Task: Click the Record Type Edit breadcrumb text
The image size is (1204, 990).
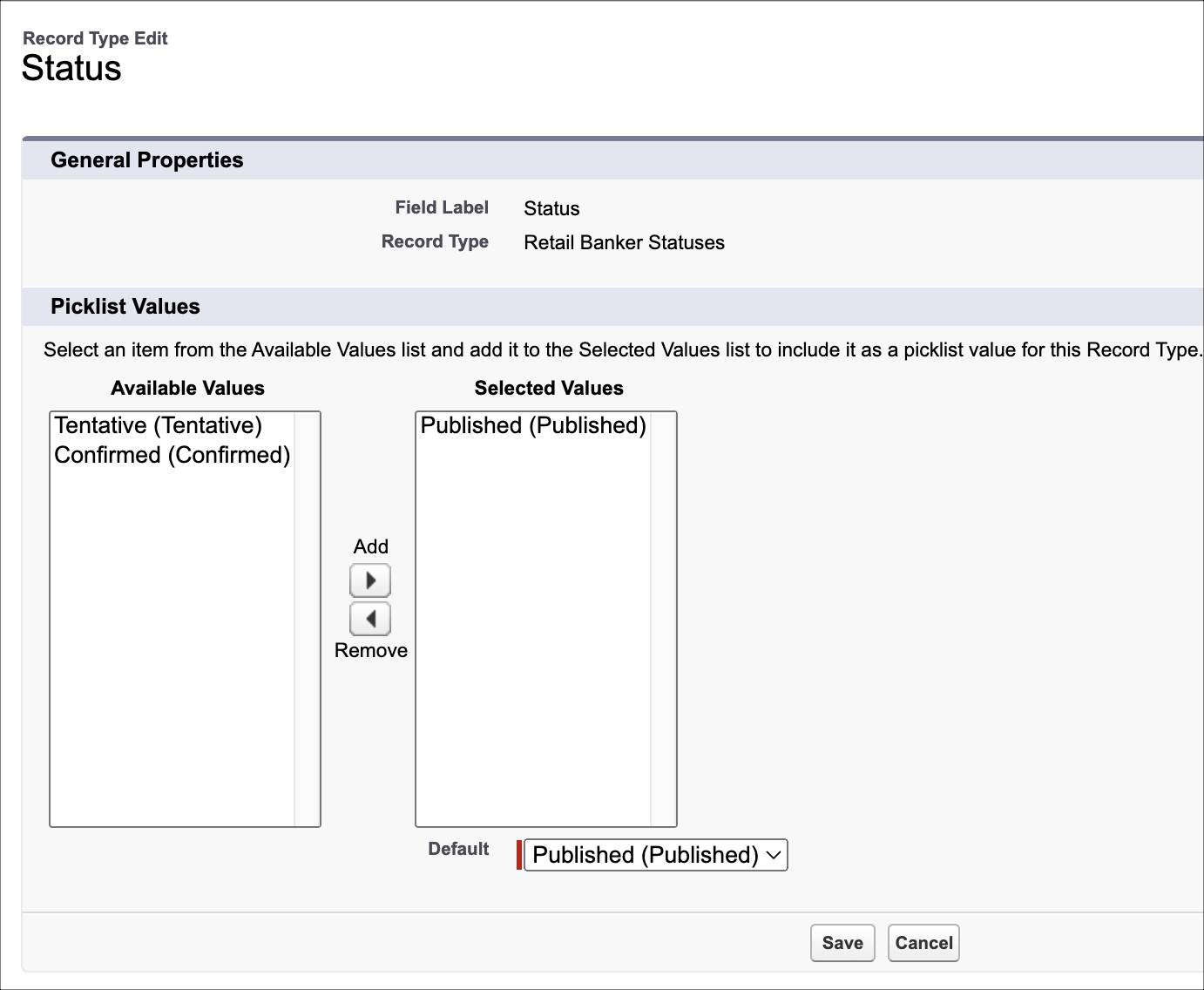Action: [95, 38]
